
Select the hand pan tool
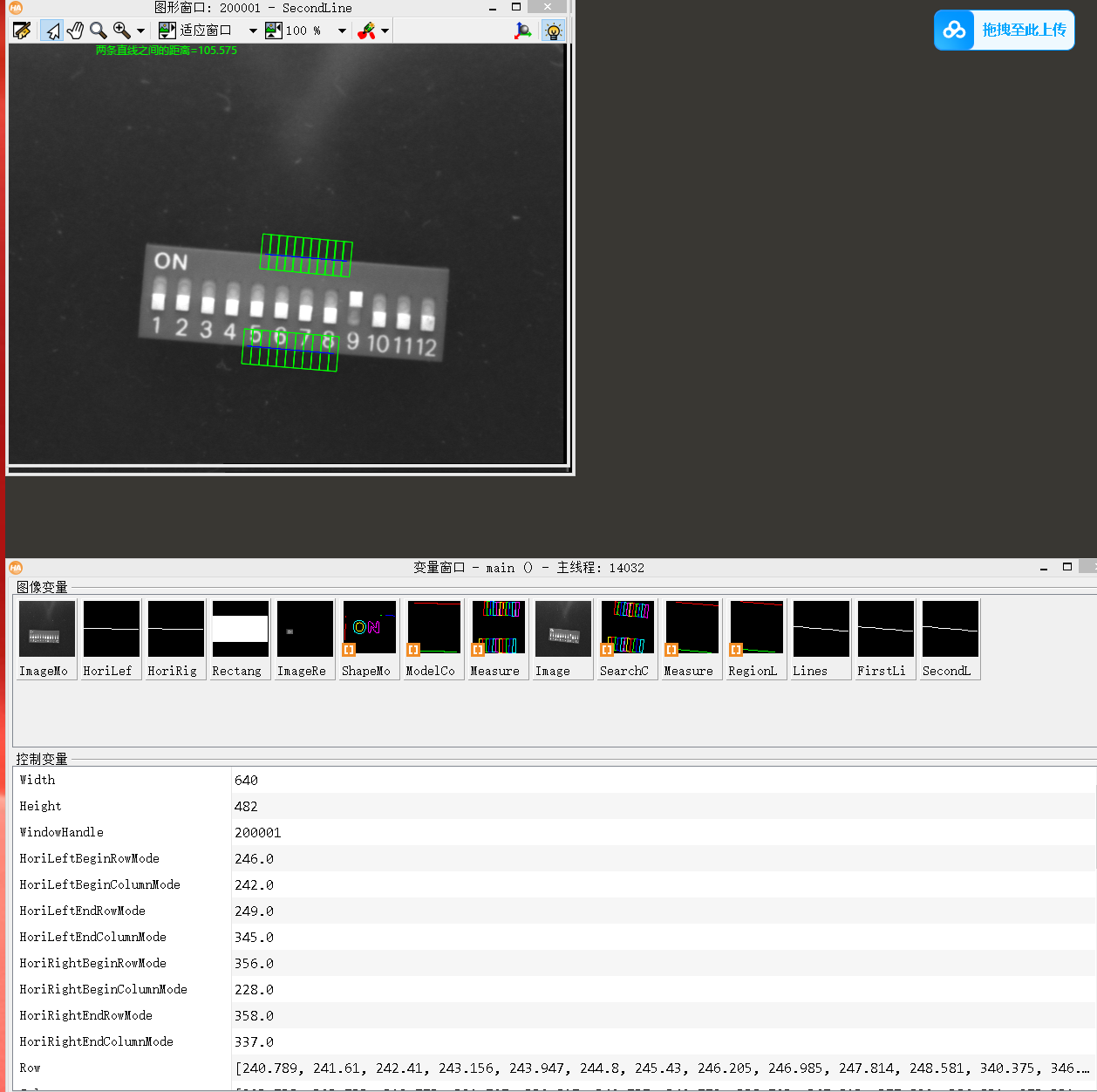click(x=76, y=31)
